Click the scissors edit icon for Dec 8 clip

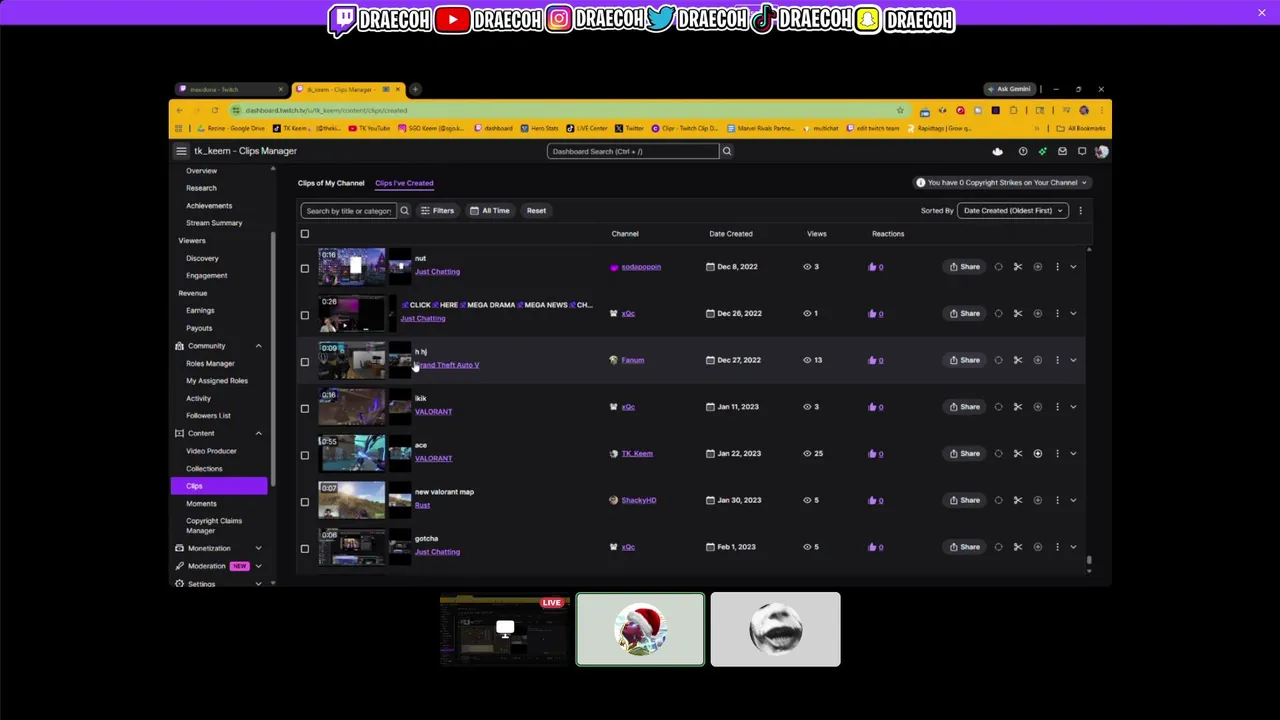click(x=1018, y=267)
